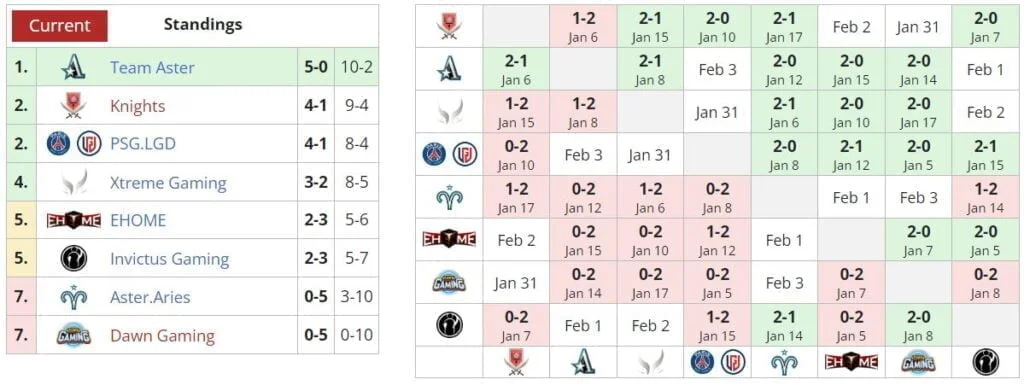The width and height of the screenshot is (1024, 385).
Task: Open the Dawn Gaming team link
Action: (163, 335)
